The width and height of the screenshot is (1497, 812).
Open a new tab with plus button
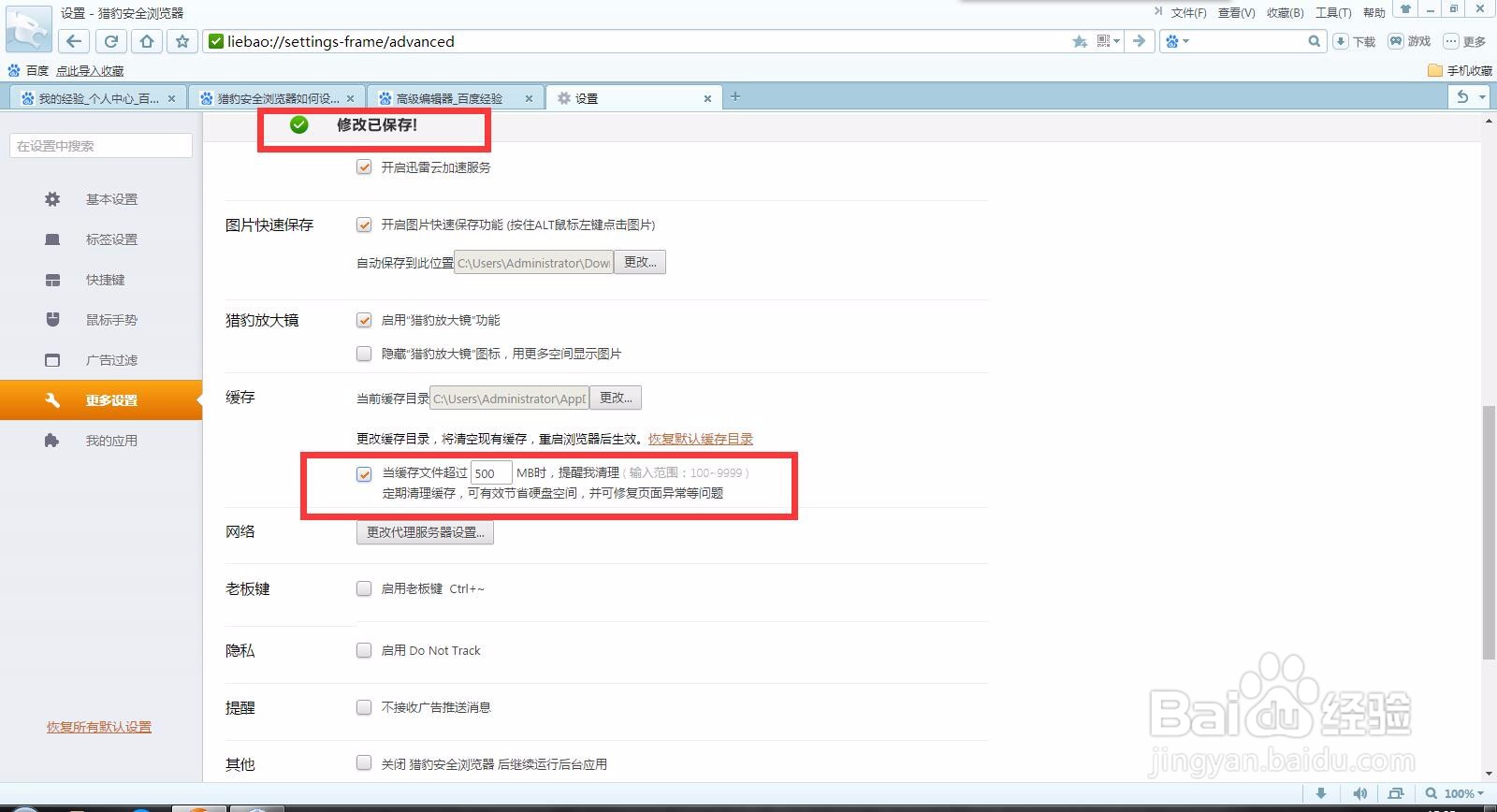[735, 96]
